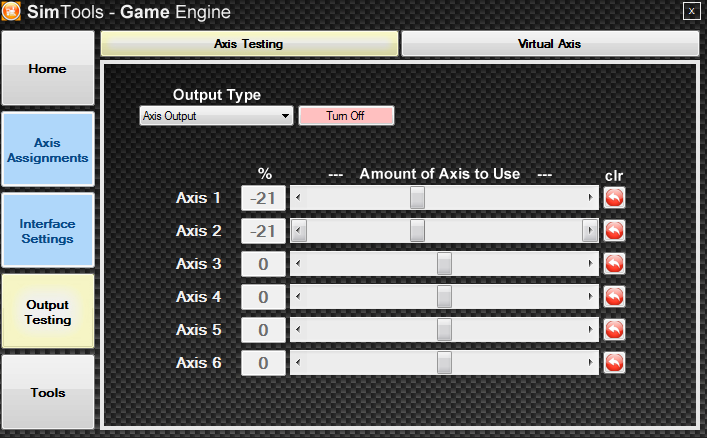Viewport: 707px width, 438px height.
Task: Click the right arrow of Axis 6 slider
Action: [x=590, y=362]
